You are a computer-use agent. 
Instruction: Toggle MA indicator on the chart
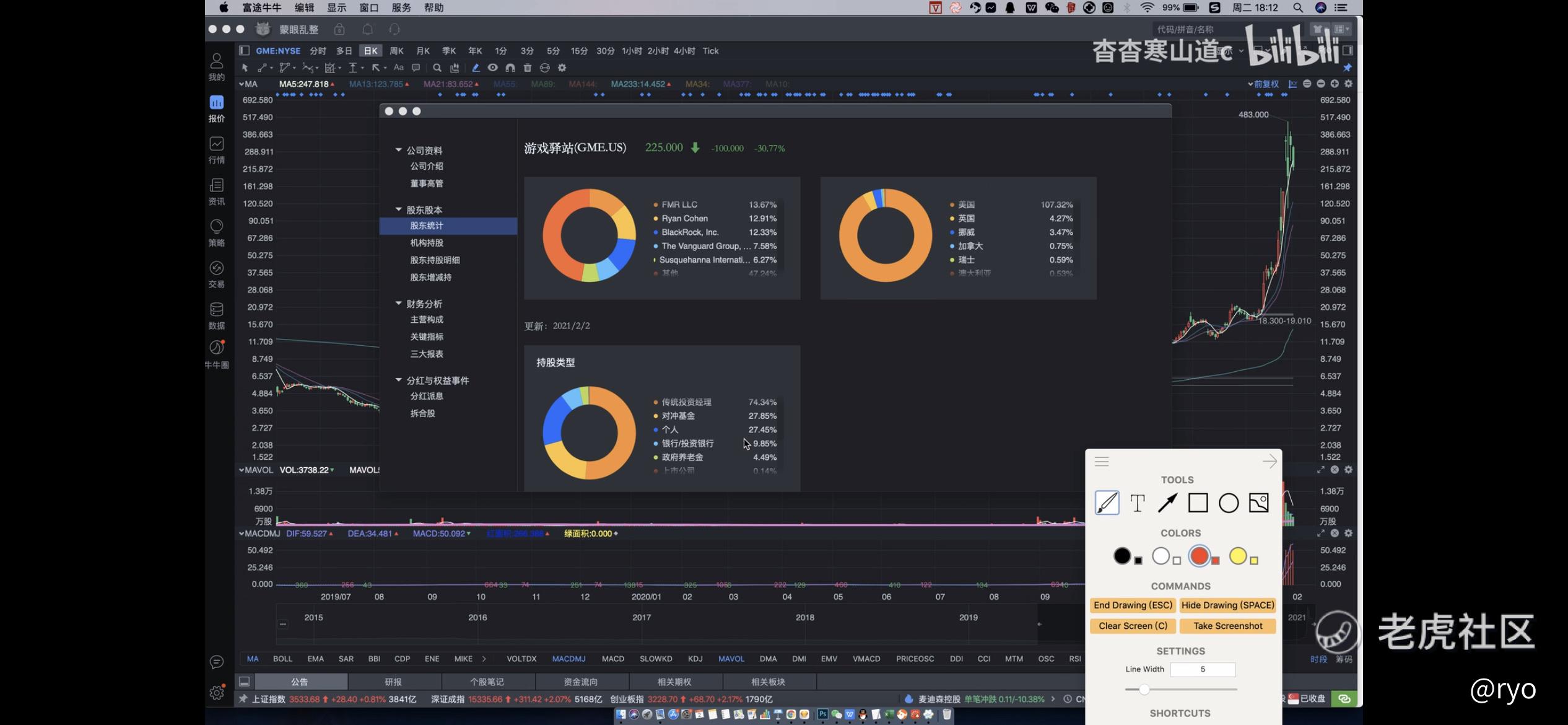tap(253, 659)
